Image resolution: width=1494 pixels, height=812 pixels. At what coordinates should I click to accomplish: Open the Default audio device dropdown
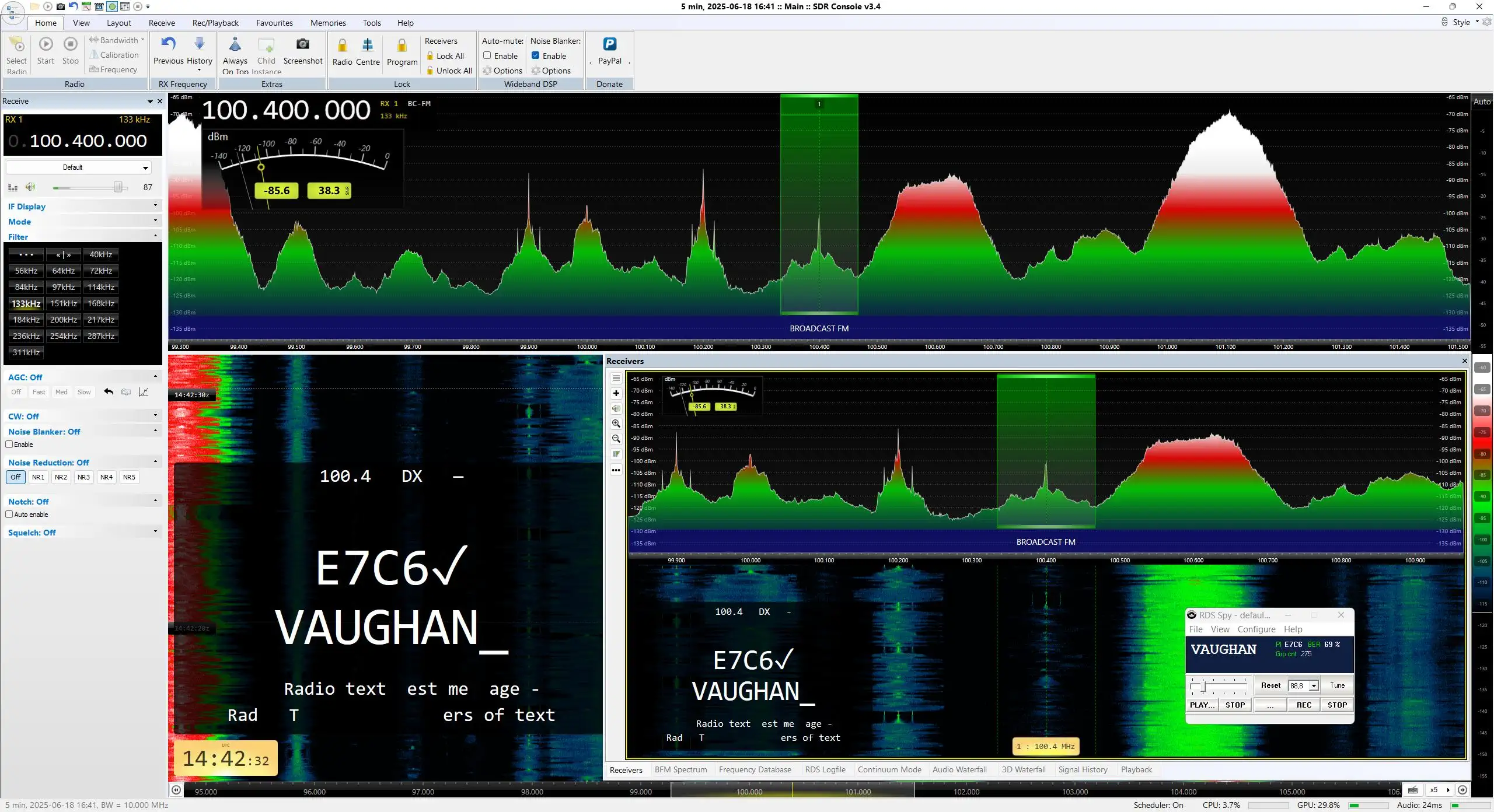(79, 167)
